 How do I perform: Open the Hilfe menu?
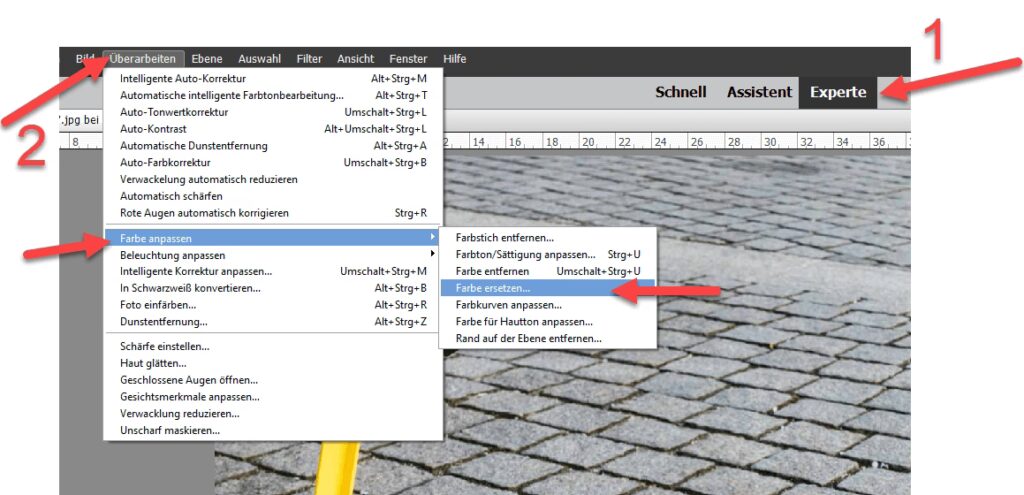tap(454, 59)
